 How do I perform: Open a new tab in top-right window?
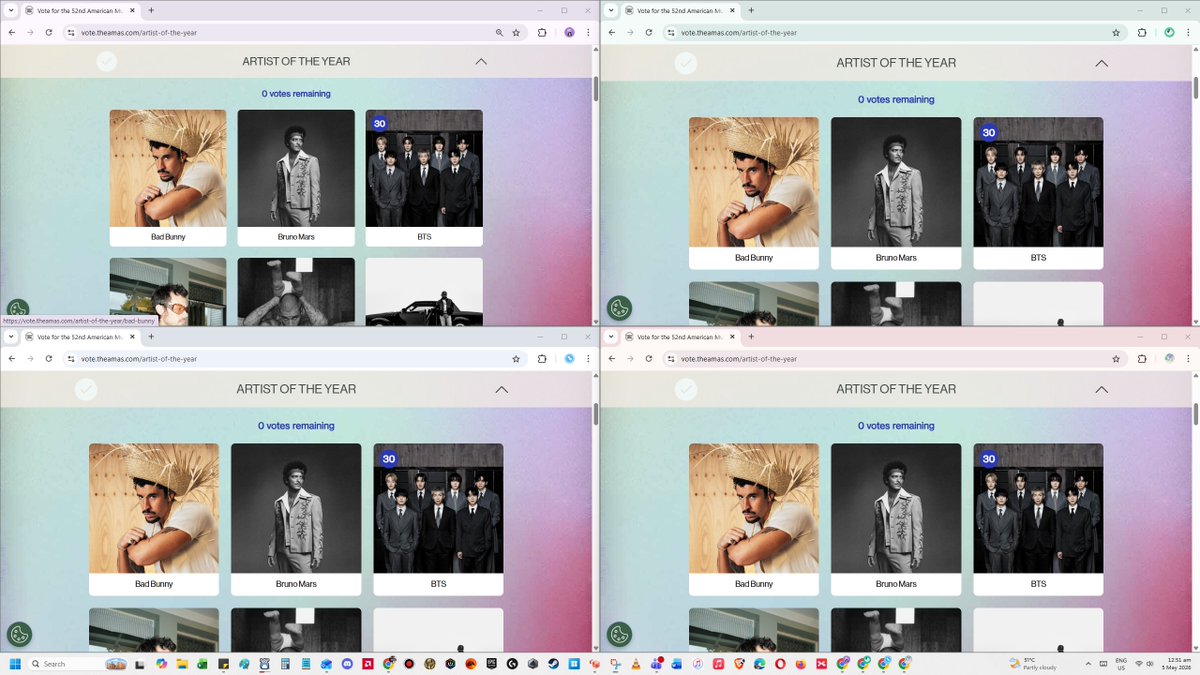[751, 10]
